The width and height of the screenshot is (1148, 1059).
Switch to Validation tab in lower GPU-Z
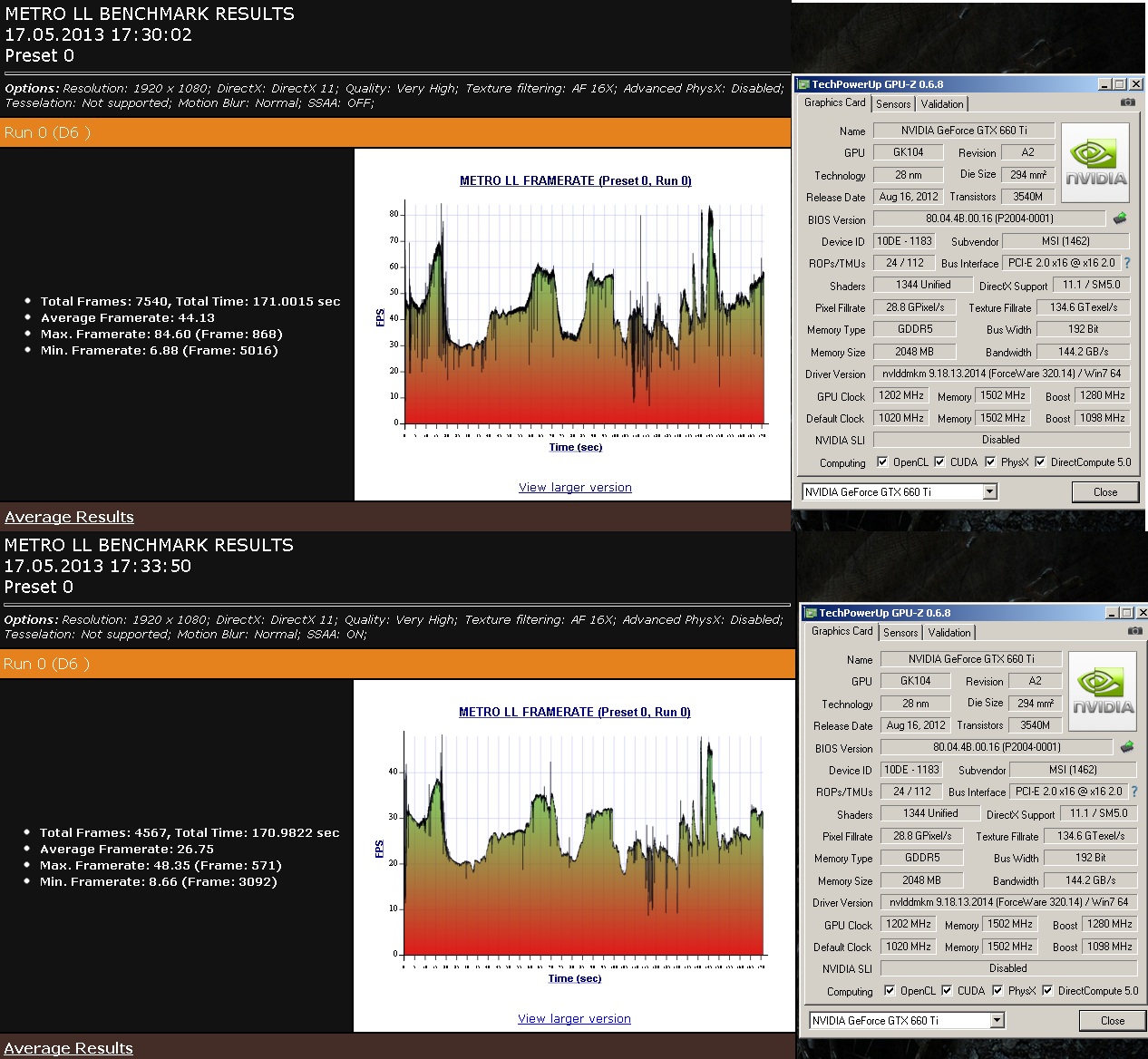(949, 633)
